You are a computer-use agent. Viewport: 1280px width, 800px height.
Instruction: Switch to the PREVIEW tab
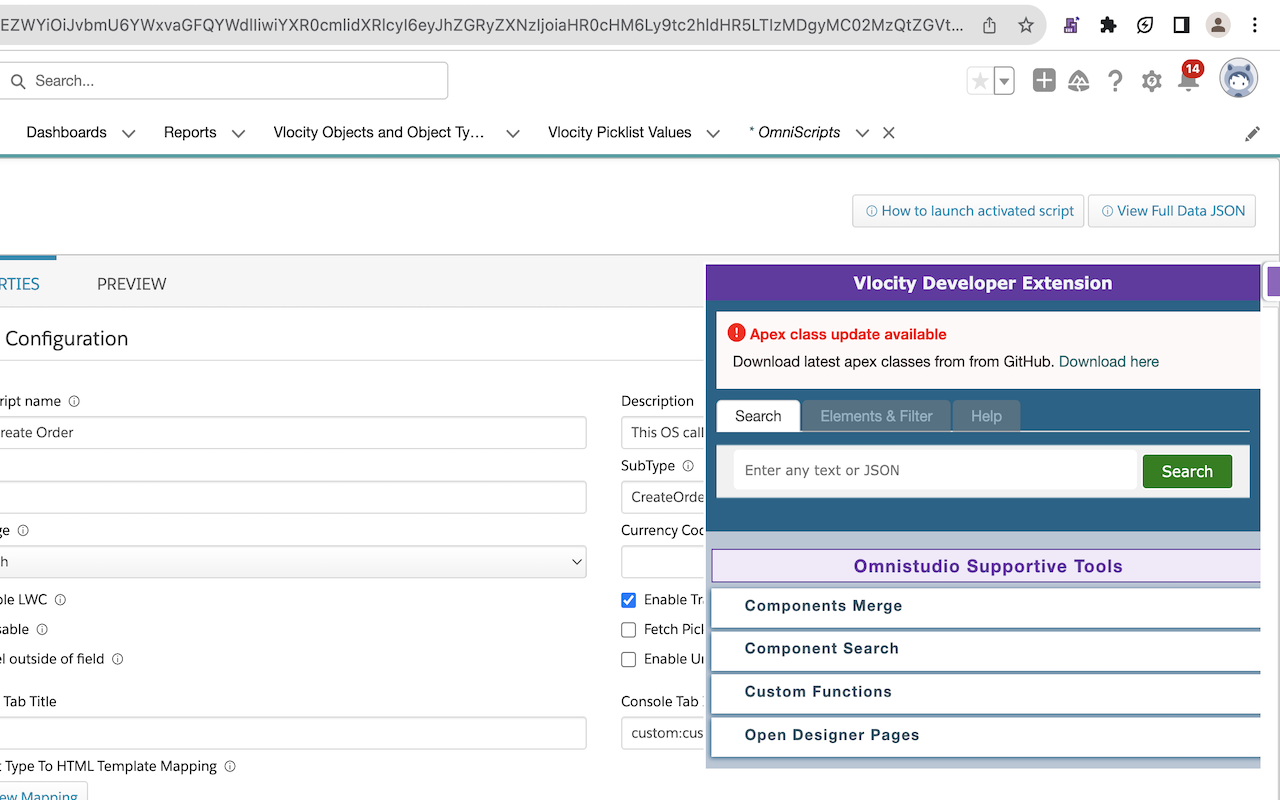[x=131, y=284]
